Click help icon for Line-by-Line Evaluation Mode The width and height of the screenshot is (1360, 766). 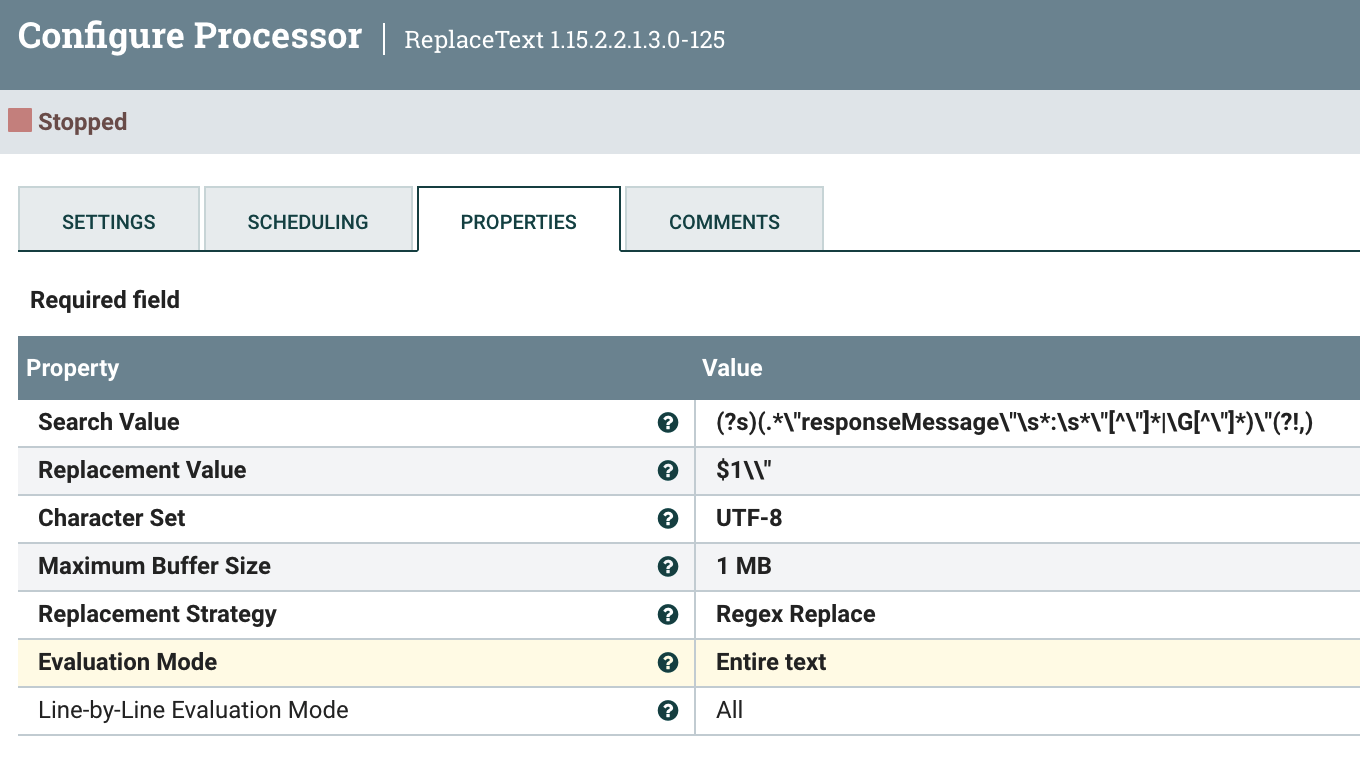tap(668, 711)
